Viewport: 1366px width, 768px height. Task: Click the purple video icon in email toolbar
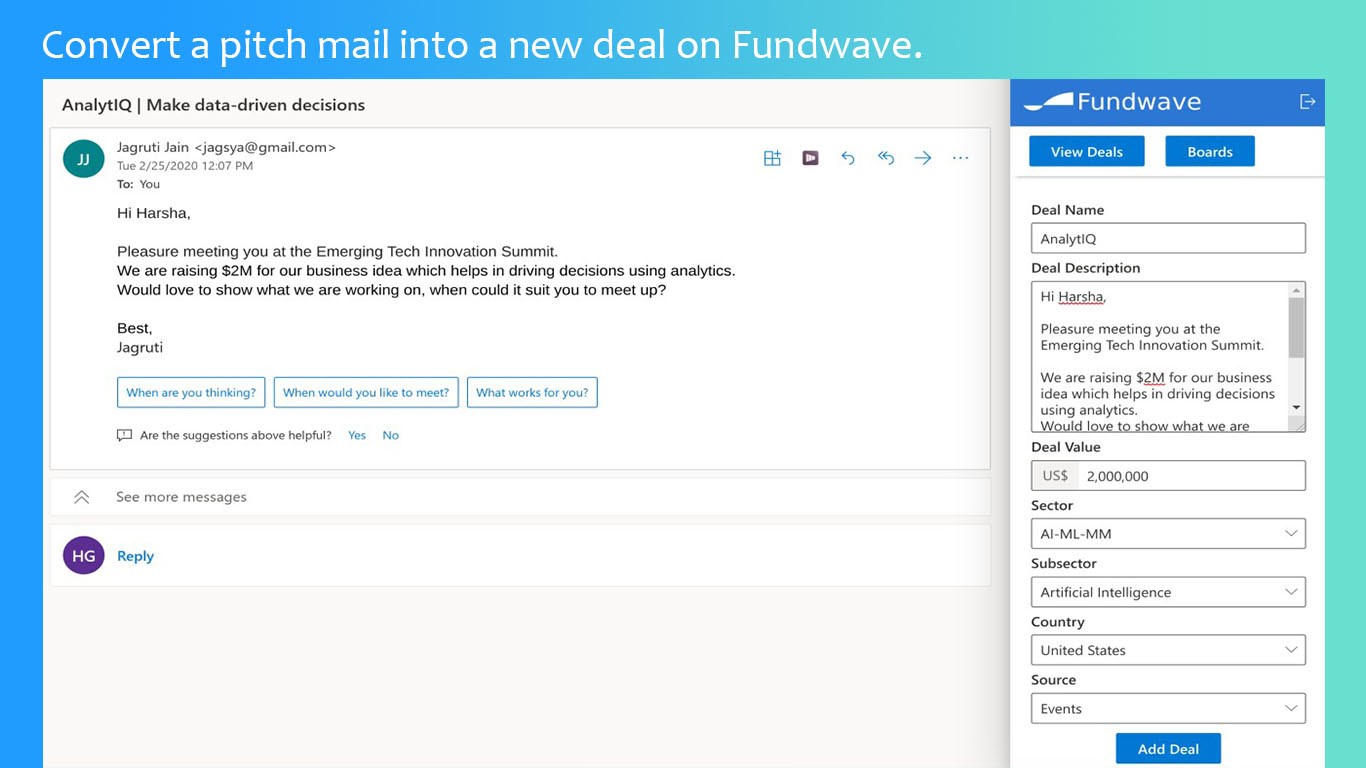810,158
